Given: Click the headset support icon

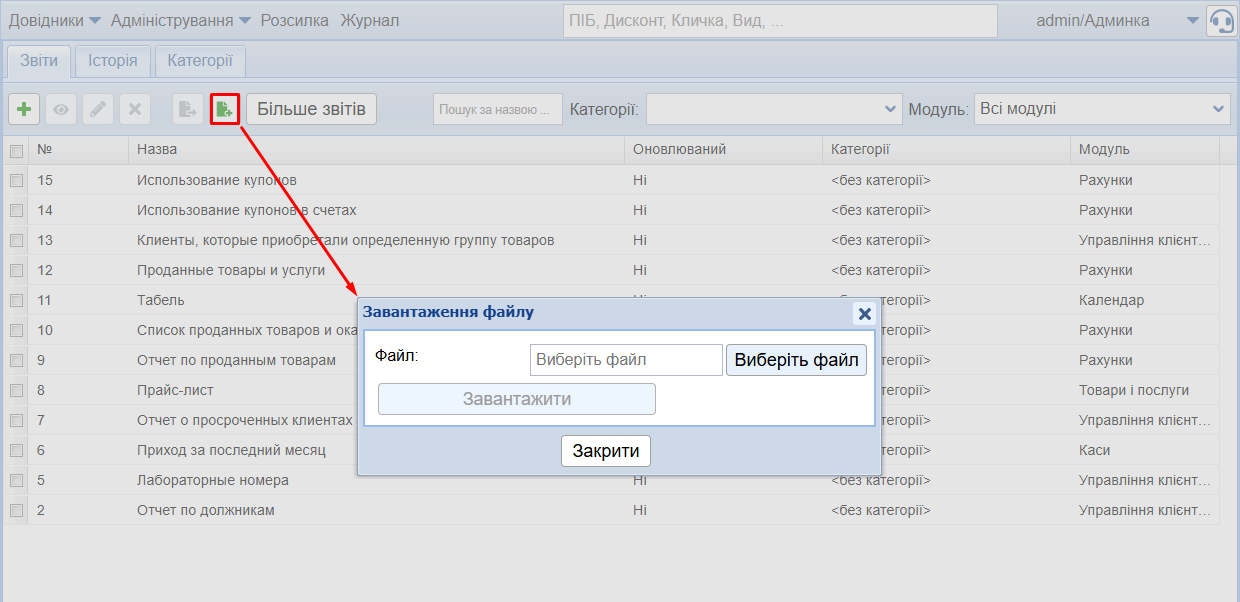Looking at the screenshot, I should coord(1221,21).
